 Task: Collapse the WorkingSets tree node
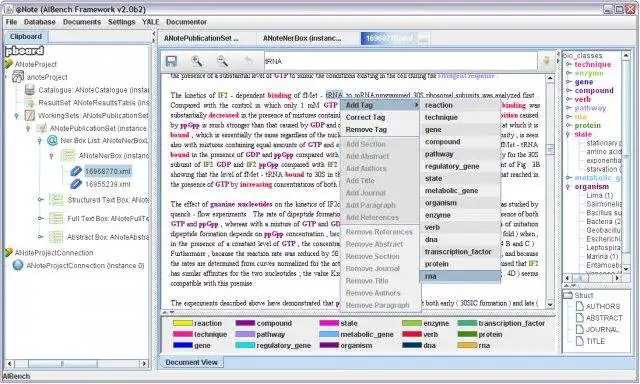coord(17,116)
